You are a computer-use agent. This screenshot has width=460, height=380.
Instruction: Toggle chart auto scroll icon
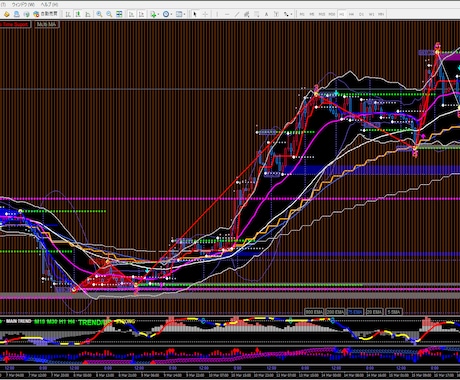(x=132, y=14)
